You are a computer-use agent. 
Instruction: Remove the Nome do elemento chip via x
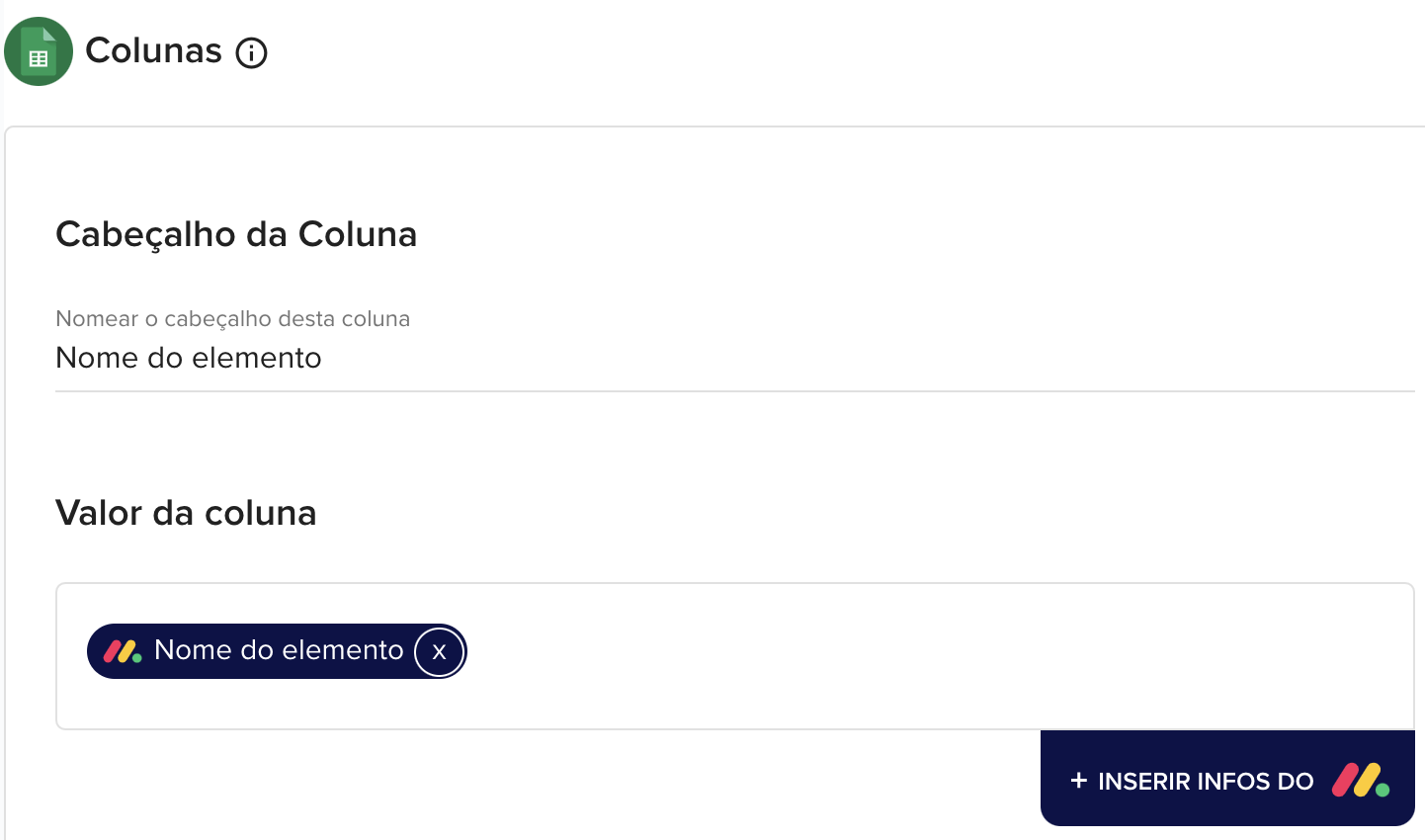(439, 651)
